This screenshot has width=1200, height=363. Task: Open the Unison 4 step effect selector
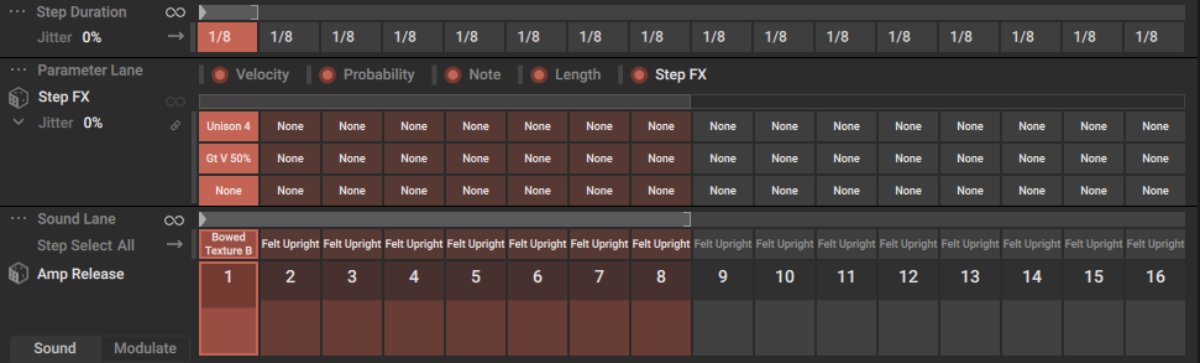point(228,127)
